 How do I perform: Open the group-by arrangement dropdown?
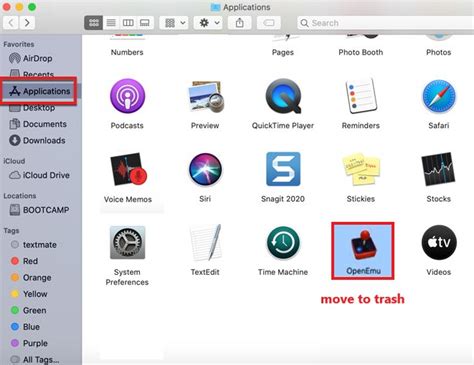point(174,23)
